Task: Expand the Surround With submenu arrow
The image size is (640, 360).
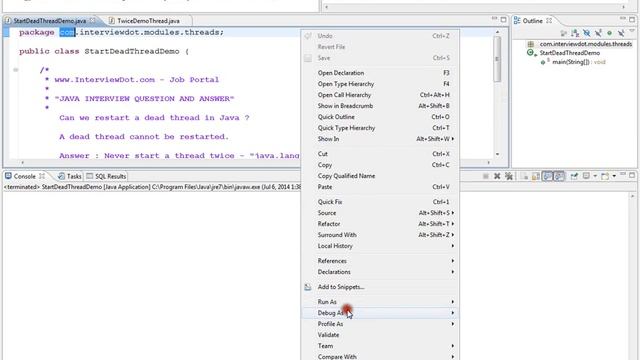Action: (453, 235)
